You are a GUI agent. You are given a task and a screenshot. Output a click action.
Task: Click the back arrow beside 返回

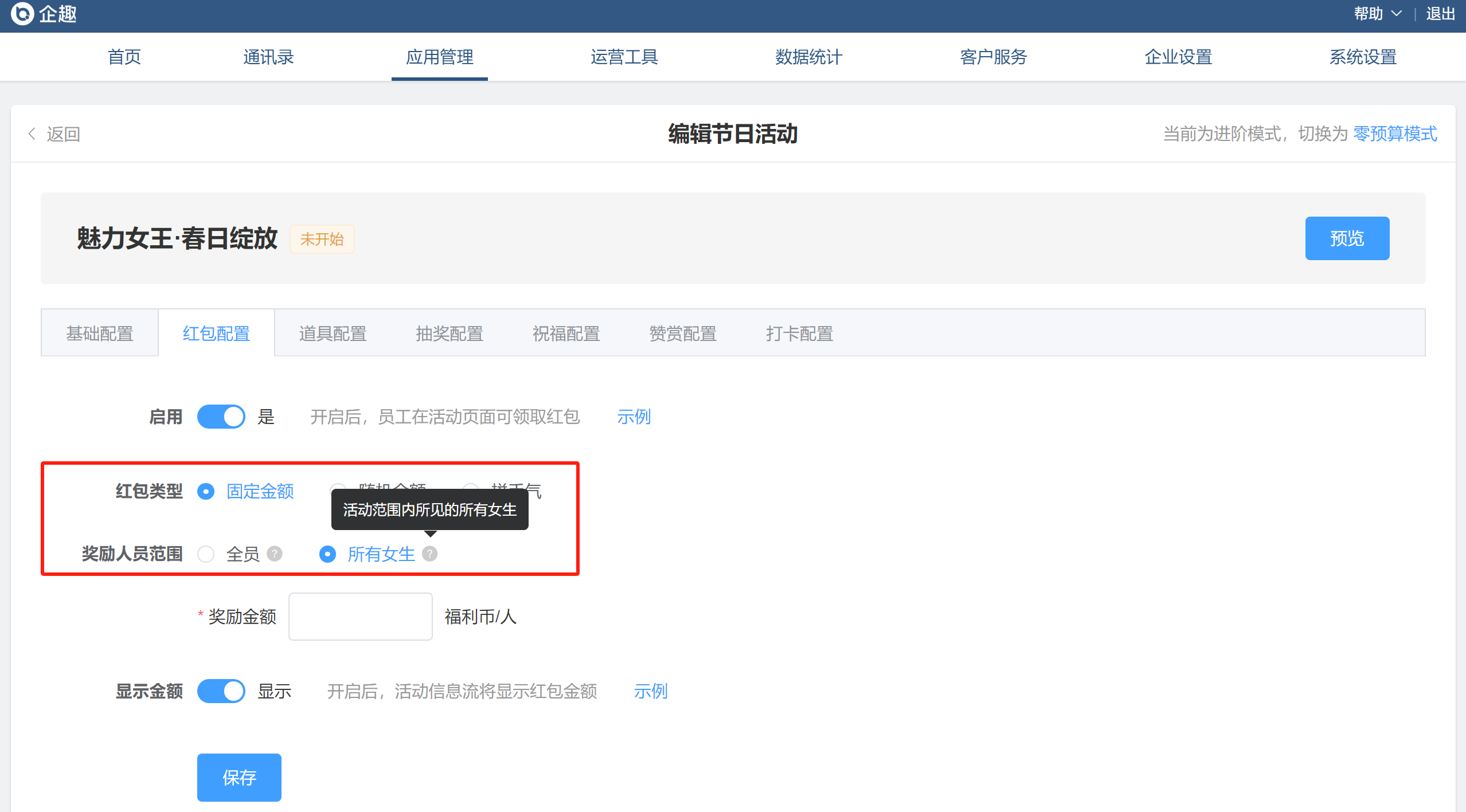click(x=32, y=134)
